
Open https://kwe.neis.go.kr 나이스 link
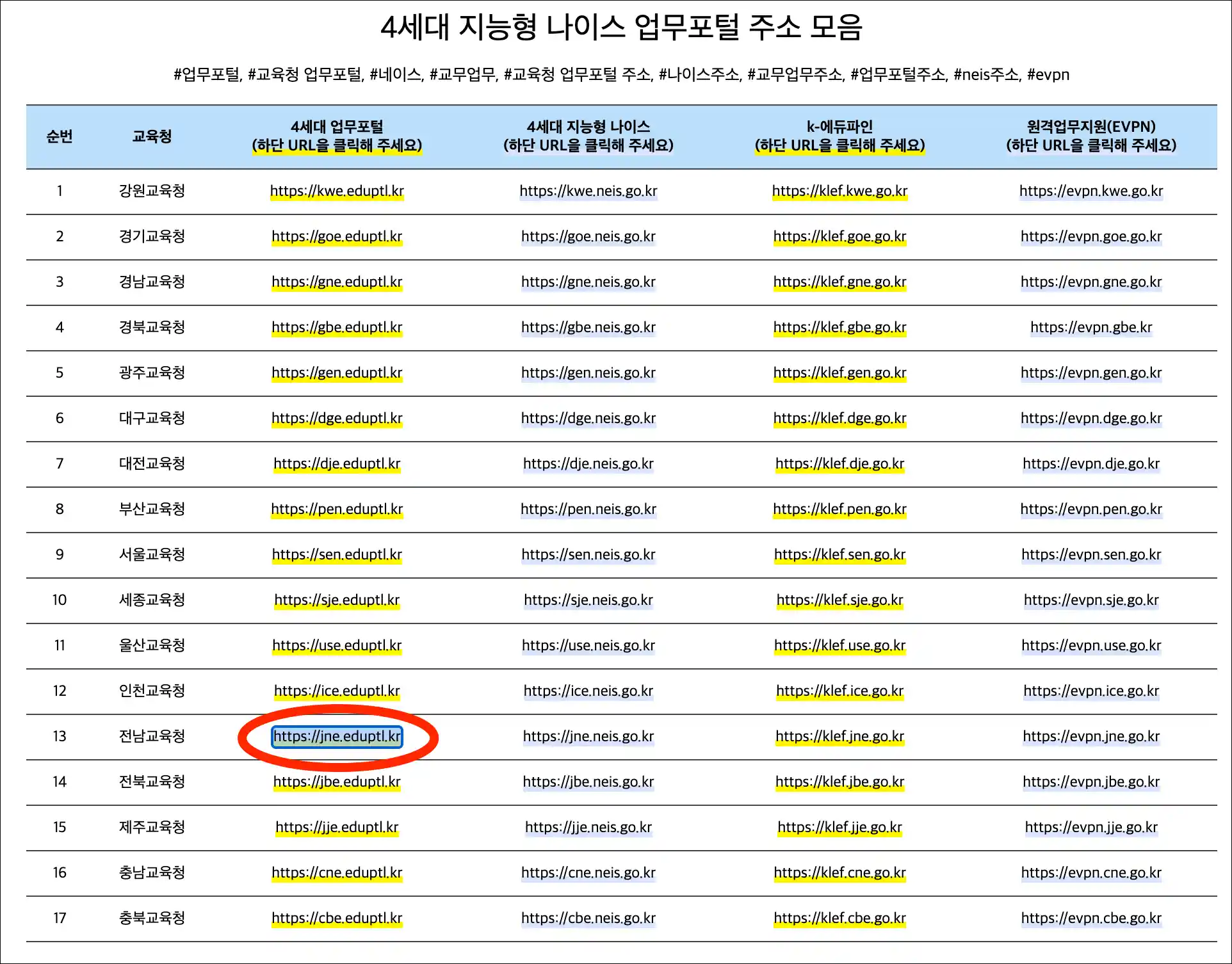coord(588,191)
